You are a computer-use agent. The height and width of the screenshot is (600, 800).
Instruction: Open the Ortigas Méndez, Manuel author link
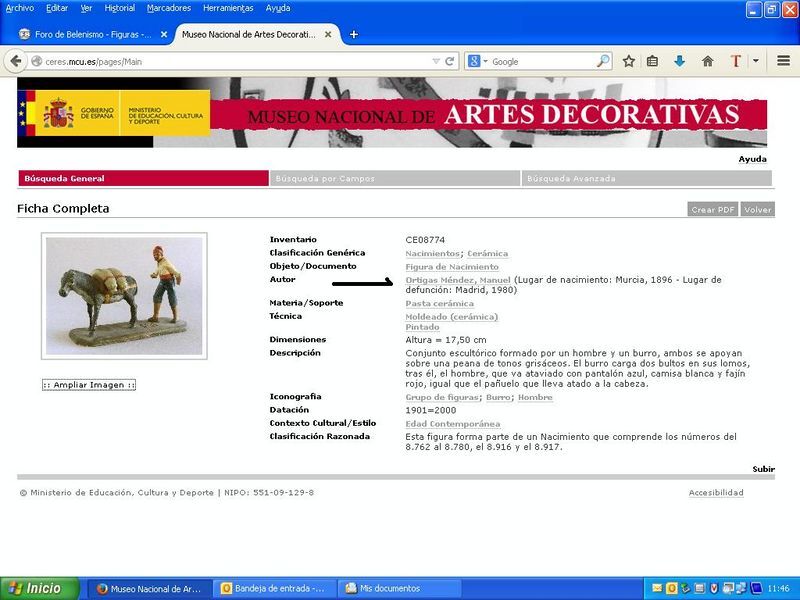pyautogui.click(x=458, y=280)
